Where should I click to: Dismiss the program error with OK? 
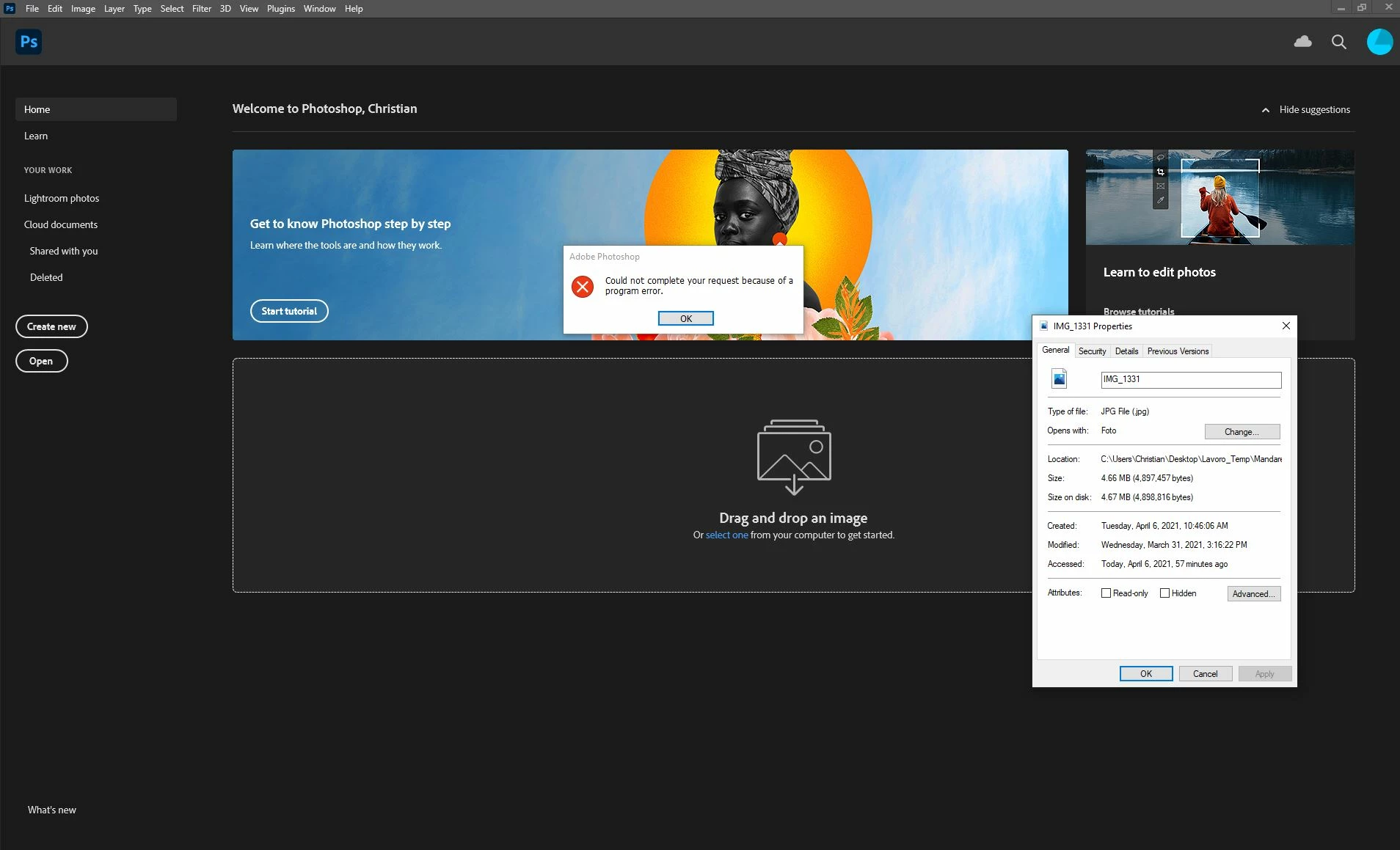(x=685, y=318)
